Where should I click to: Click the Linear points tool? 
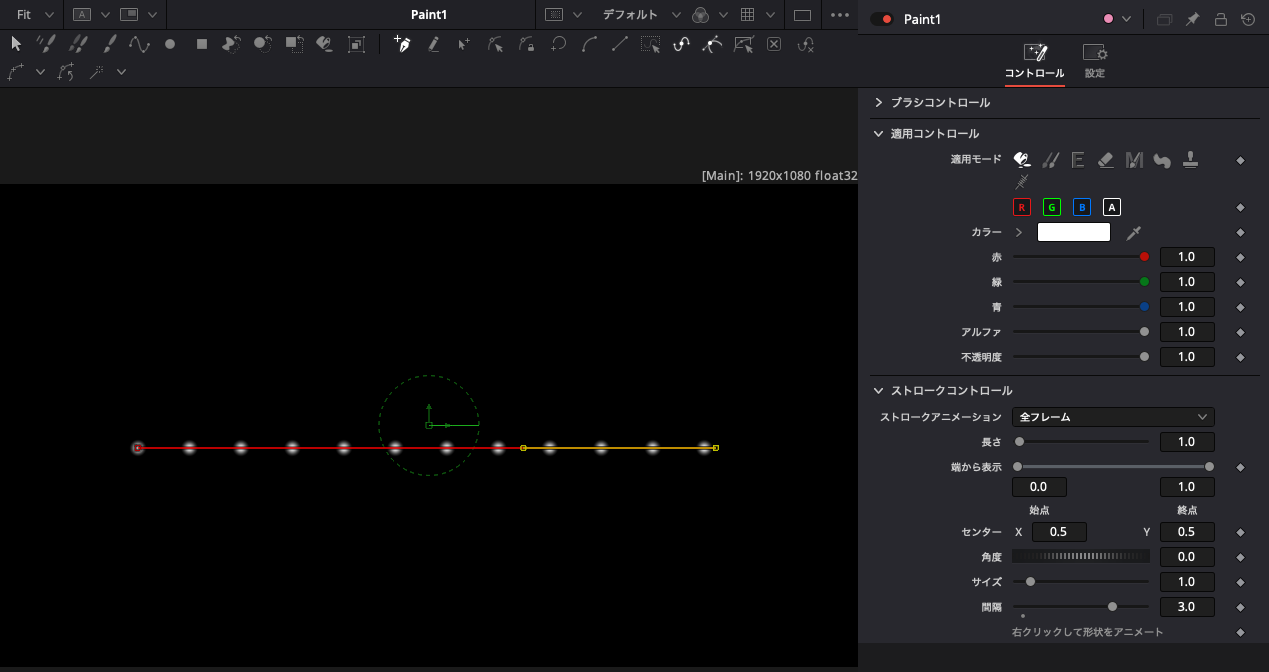(620, 44)
